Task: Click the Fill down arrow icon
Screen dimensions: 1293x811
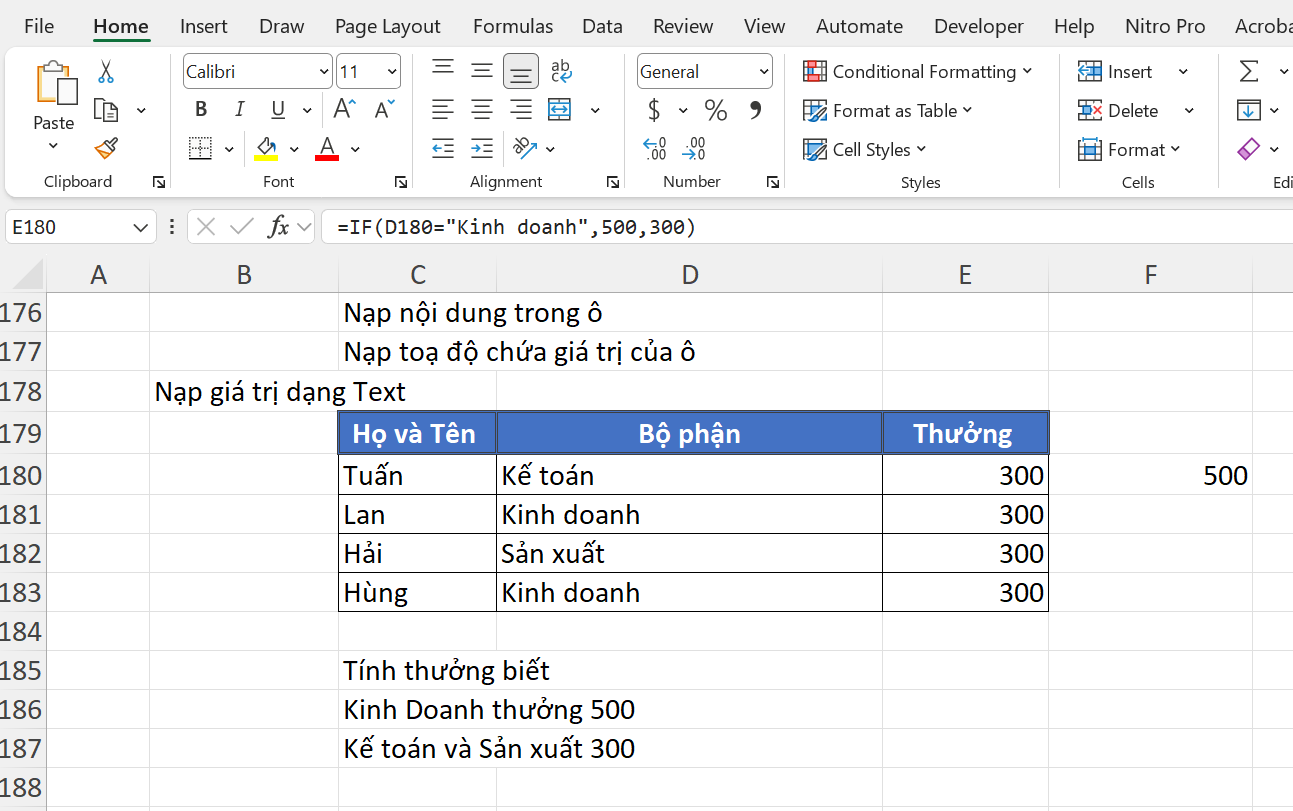Action: tap(1248, 110)
